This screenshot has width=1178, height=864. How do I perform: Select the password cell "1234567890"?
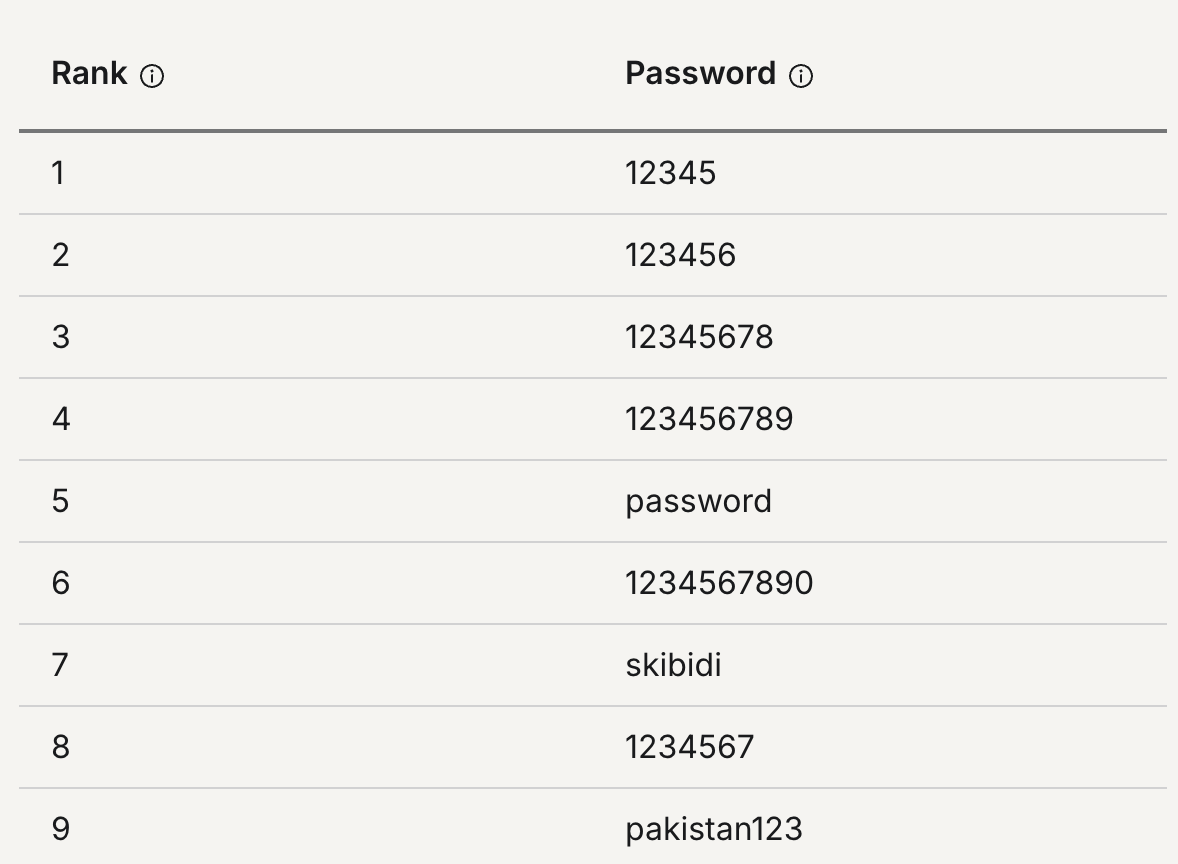(719, 583)
